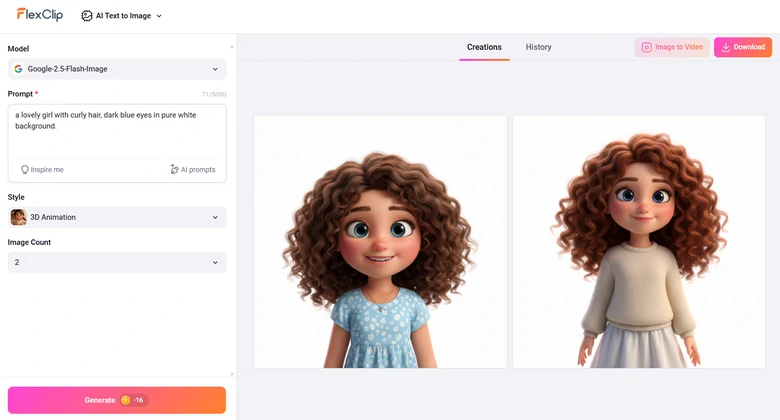The image size is (780, 420).
Task: Click the Google logo in Model field
Action: [18, 69]
